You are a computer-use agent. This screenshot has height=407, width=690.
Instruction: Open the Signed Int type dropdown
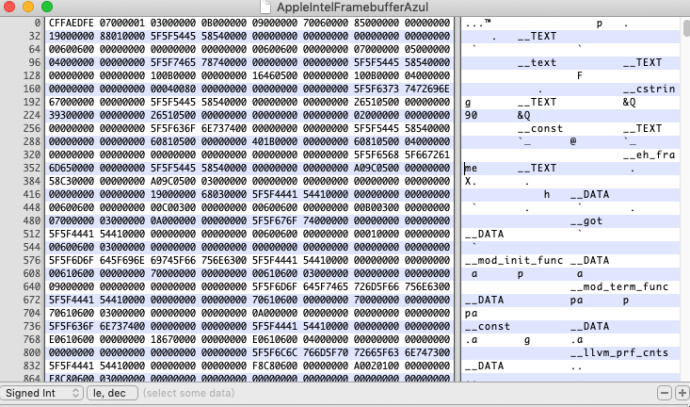coord(42,393)
